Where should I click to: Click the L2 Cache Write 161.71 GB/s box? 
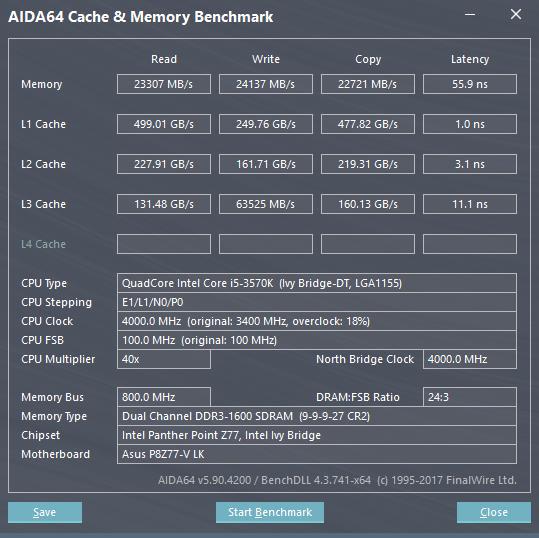click(266, 164)
